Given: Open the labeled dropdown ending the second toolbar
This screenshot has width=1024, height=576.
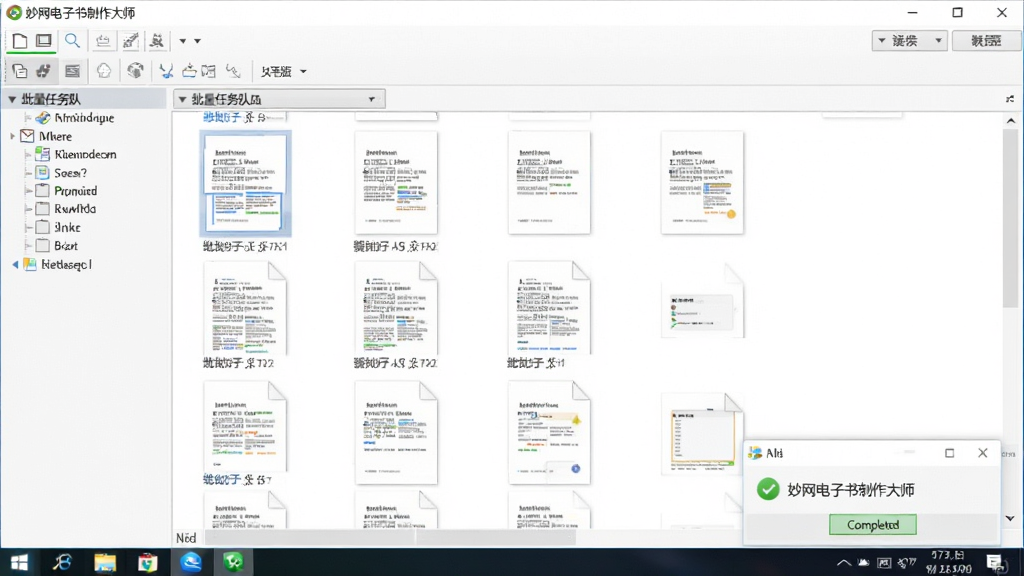Looking at the screenshot, I should pos(283,72).
